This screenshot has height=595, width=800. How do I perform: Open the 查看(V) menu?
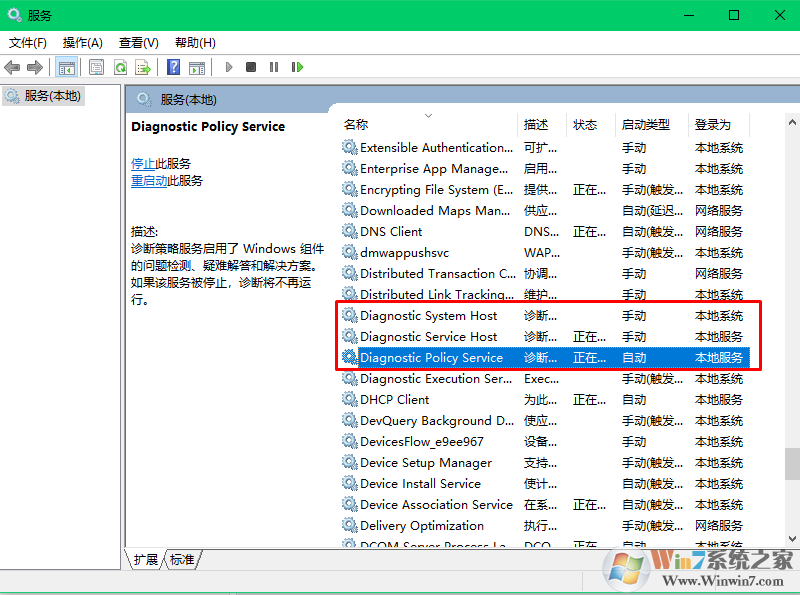(138, 43)
